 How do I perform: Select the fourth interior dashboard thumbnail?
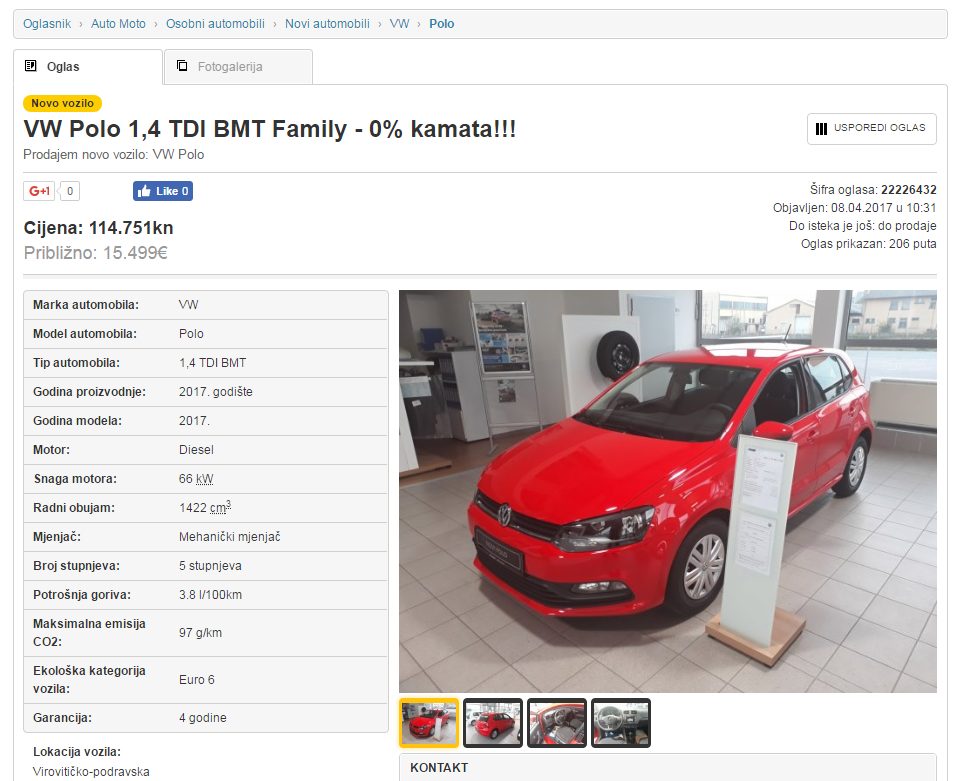tap(621, 722)
